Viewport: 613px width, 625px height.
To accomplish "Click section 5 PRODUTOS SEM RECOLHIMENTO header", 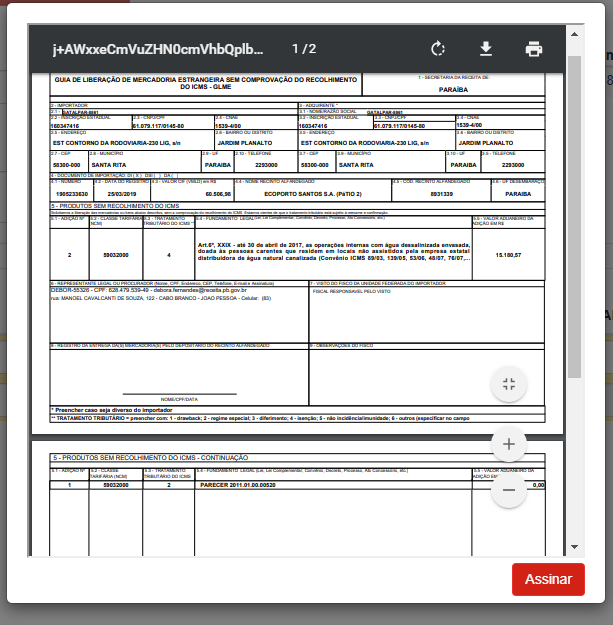I will 115,206.
